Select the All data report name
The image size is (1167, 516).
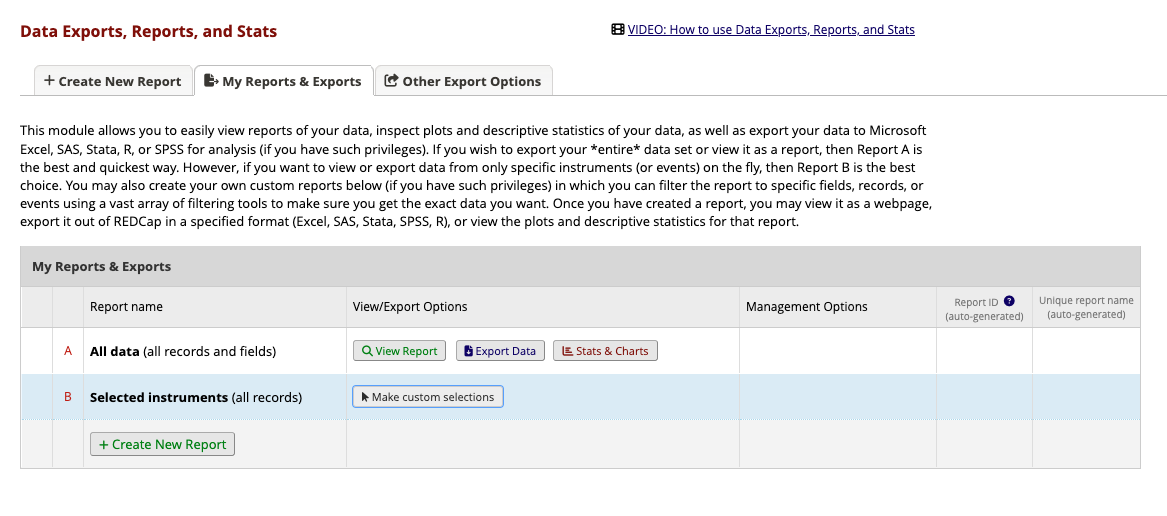point(182,351)
